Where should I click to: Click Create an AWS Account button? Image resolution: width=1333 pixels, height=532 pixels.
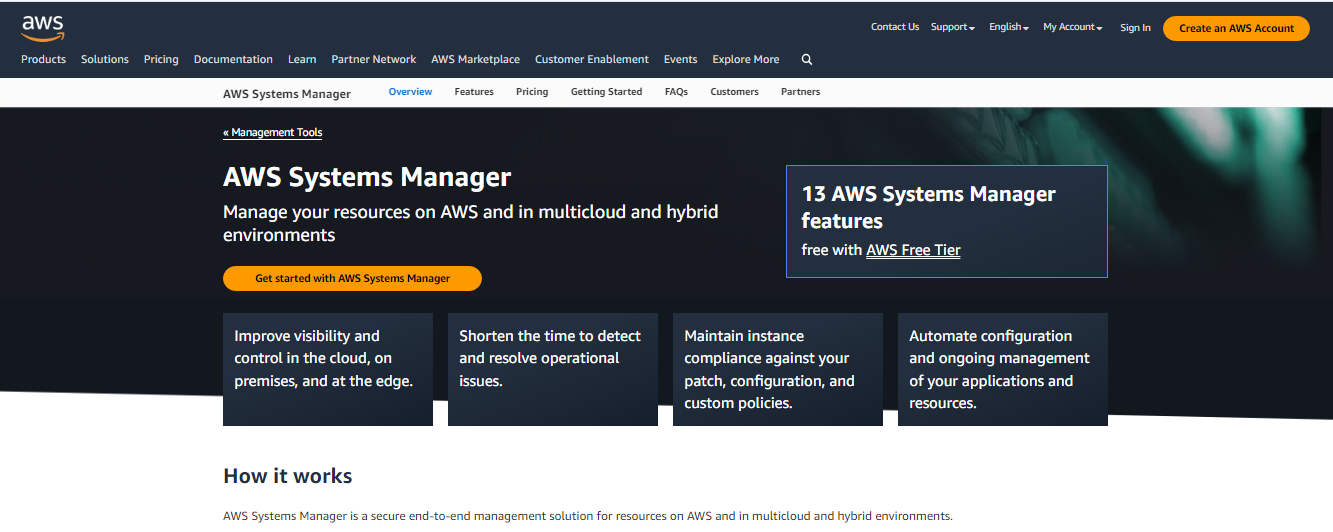(x=1236, y=28)
